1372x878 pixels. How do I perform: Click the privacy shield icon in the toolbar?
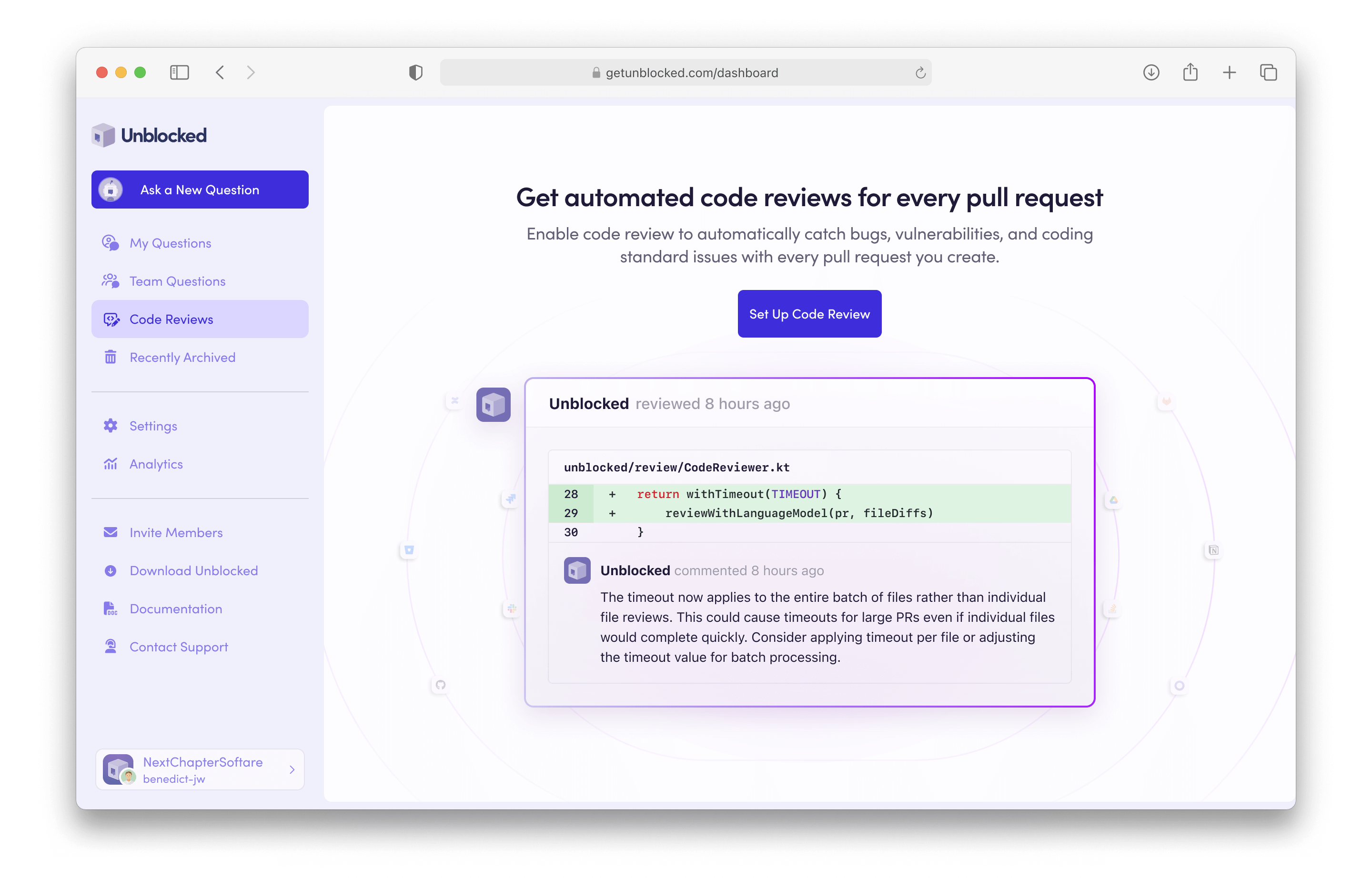[x=416, y=72]
